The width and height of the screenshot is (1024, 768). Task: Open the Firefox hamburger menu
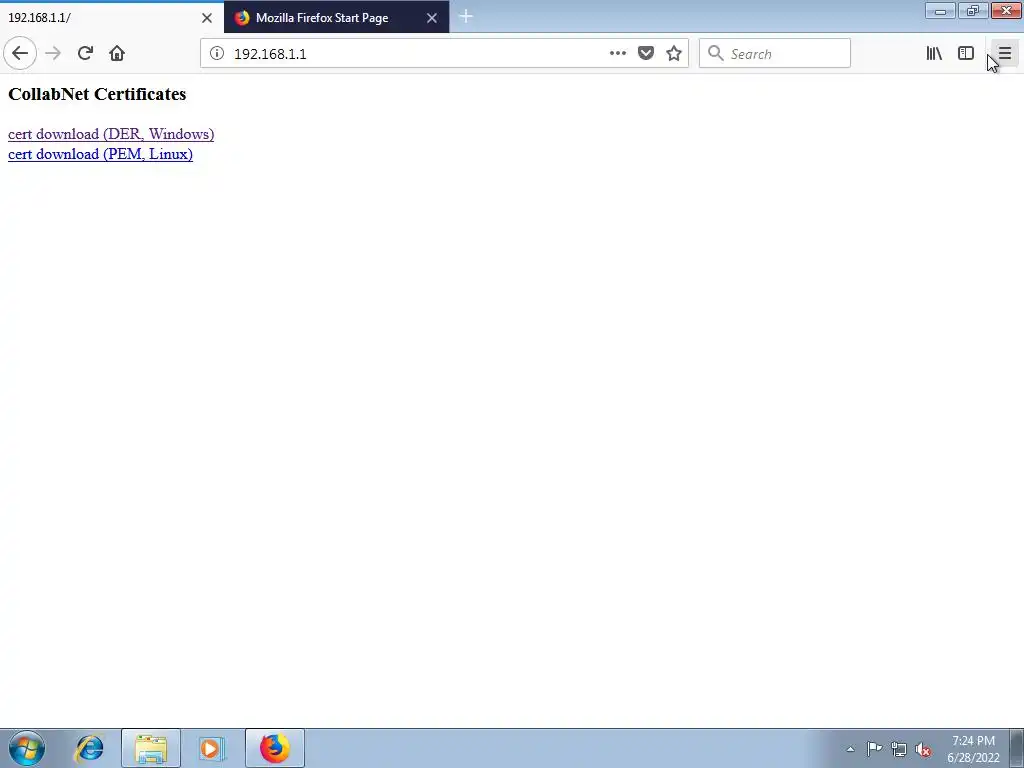pos(1004,54)
